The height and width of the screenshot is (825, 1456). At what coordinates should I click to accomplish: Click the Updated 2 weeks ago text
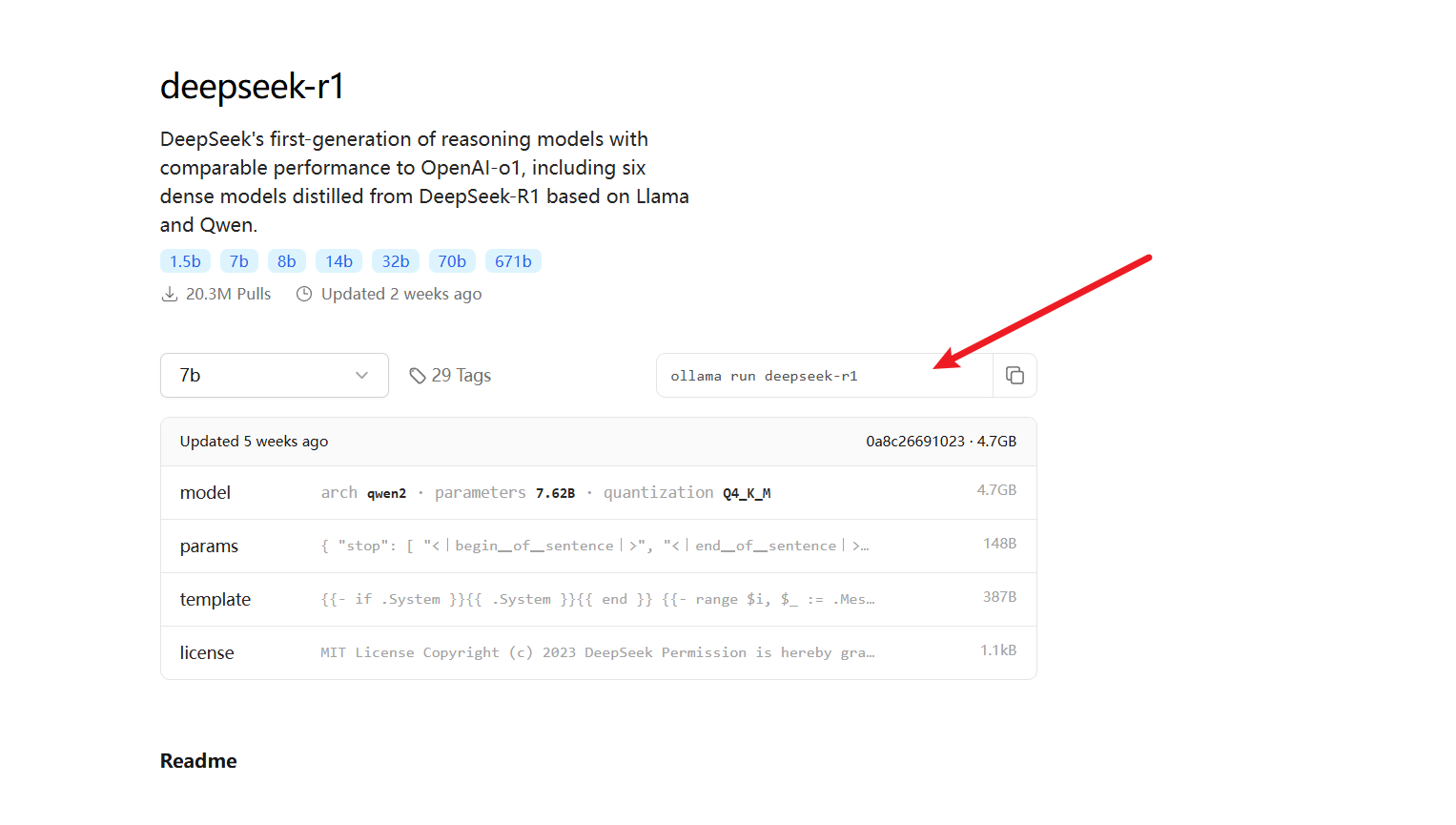coord(401,294)
